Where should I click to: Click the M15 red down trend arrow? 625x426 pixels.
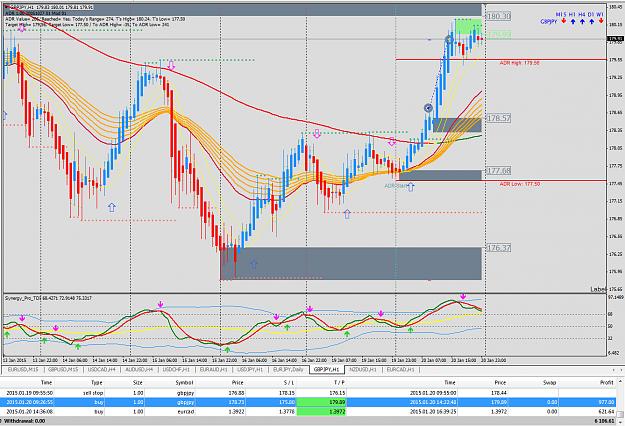coord(564,21)
